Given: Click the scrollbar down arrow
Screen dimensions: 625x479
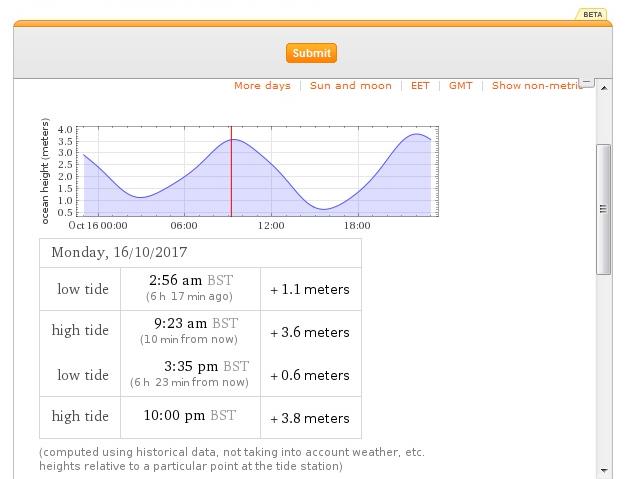Looking at the screenshot, I should coord(604,469).
